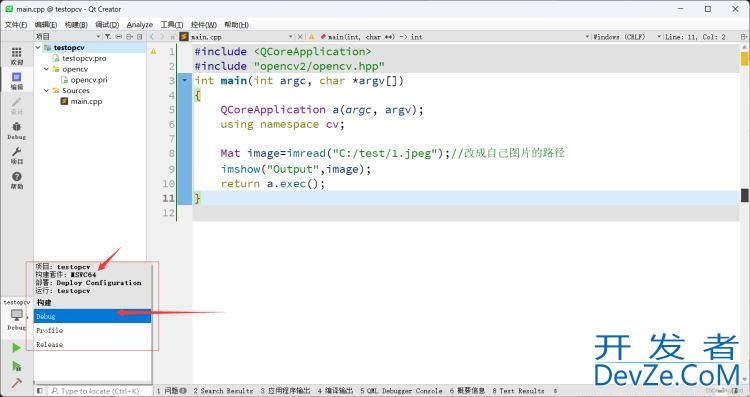The image size is (750, 397).
Task: Click the Line: 11, Col: 2 indicator
Action: click(695, 36)
